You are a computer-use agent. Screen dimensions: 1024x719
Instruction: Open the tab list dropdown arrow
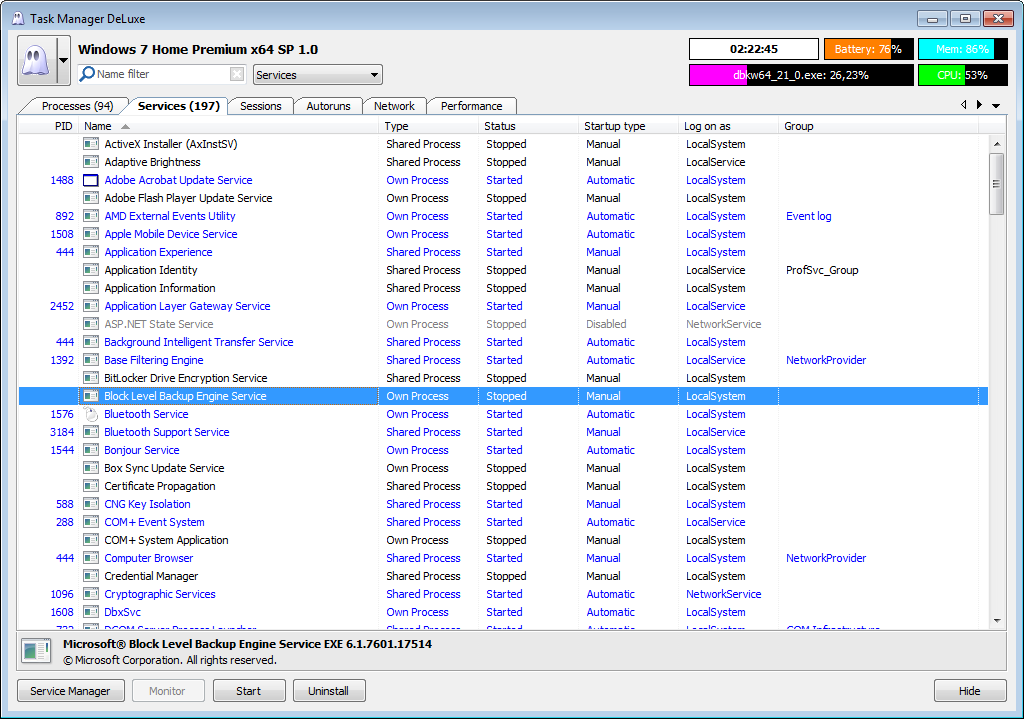(x=996, y=105)
